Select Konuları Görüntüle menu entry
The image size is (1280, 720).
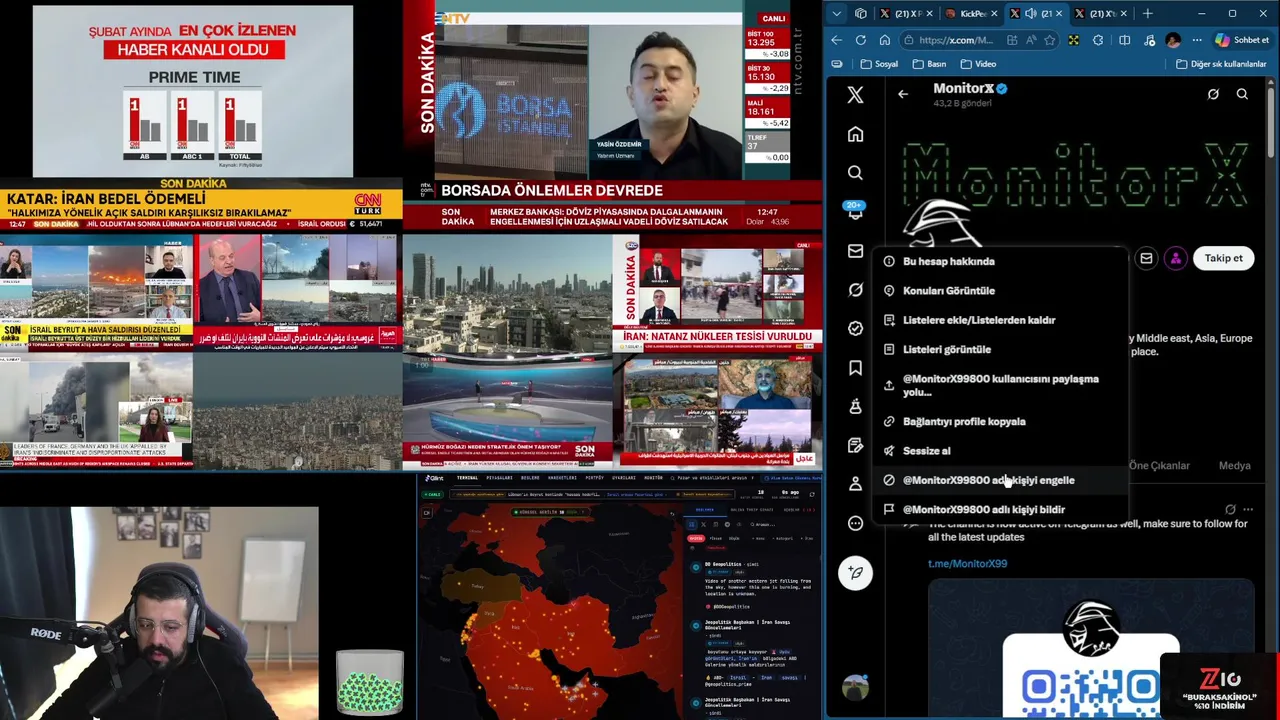coord(1000,291)
